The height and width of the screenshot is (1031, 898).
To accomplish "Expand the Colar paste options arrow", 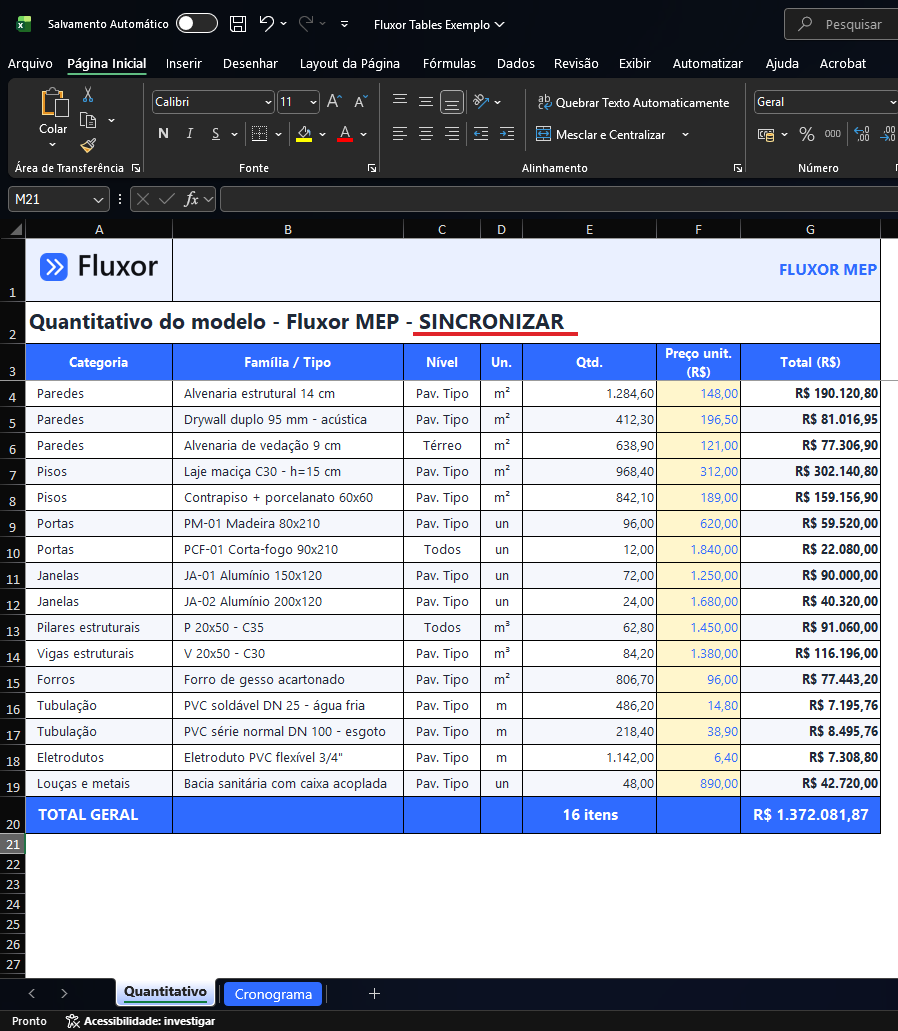I will tap(53, 145).
